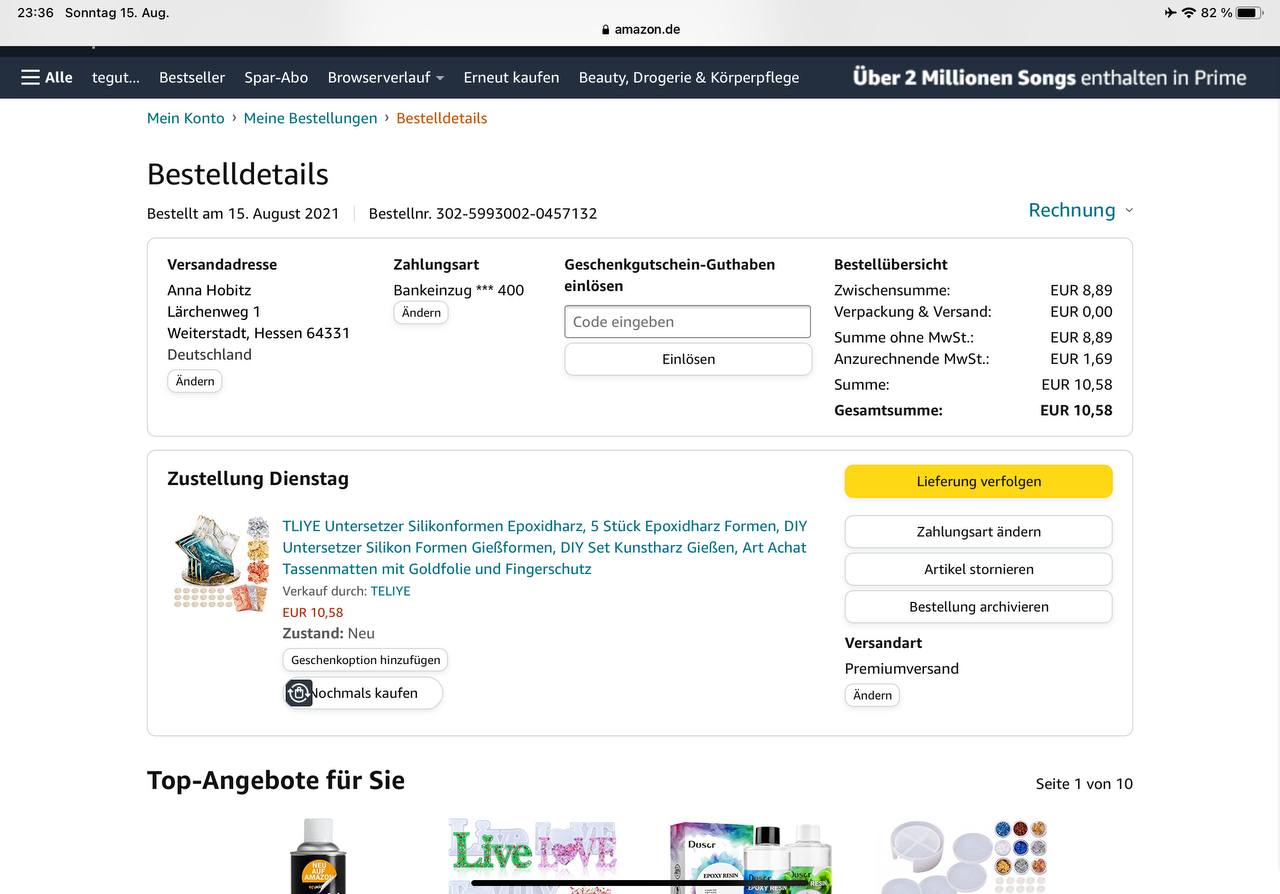Screen dimensions: 1280x894
Task: Open the TLIYE coaster molds product thumbnail
Action: (221, 562)
